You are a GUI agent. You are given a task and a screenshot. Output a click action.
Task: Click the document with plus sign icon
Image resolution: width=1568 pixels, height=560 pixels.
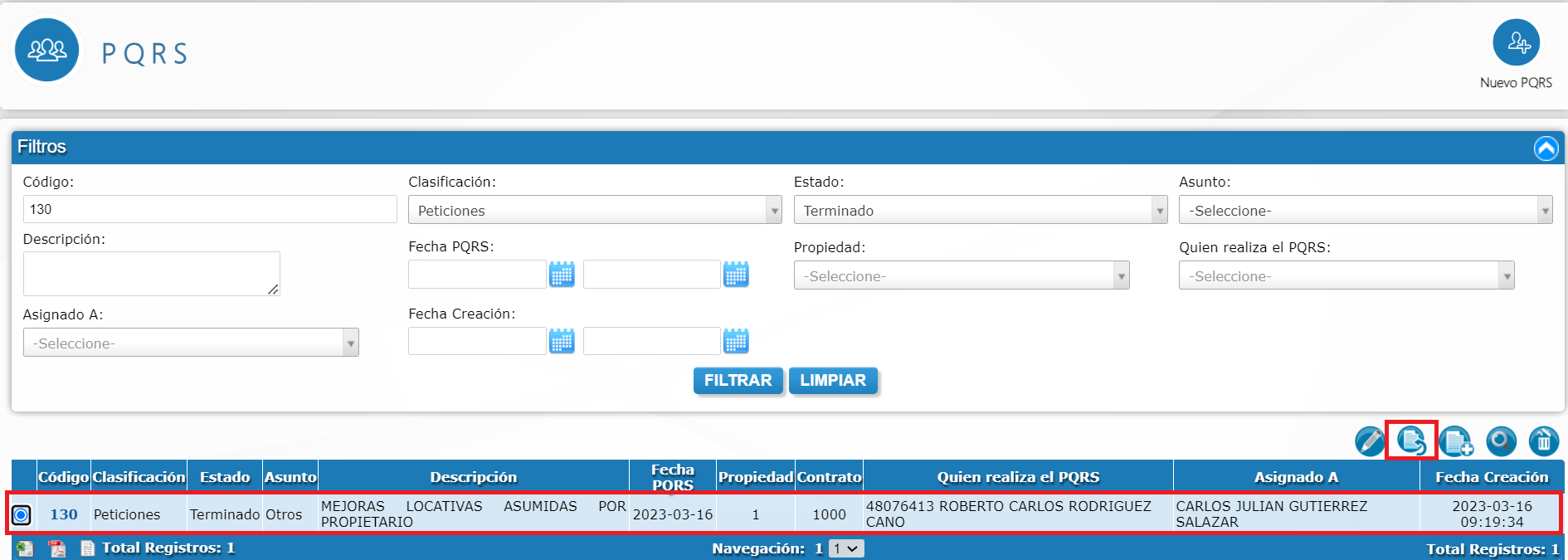[x=1456, y=441]
